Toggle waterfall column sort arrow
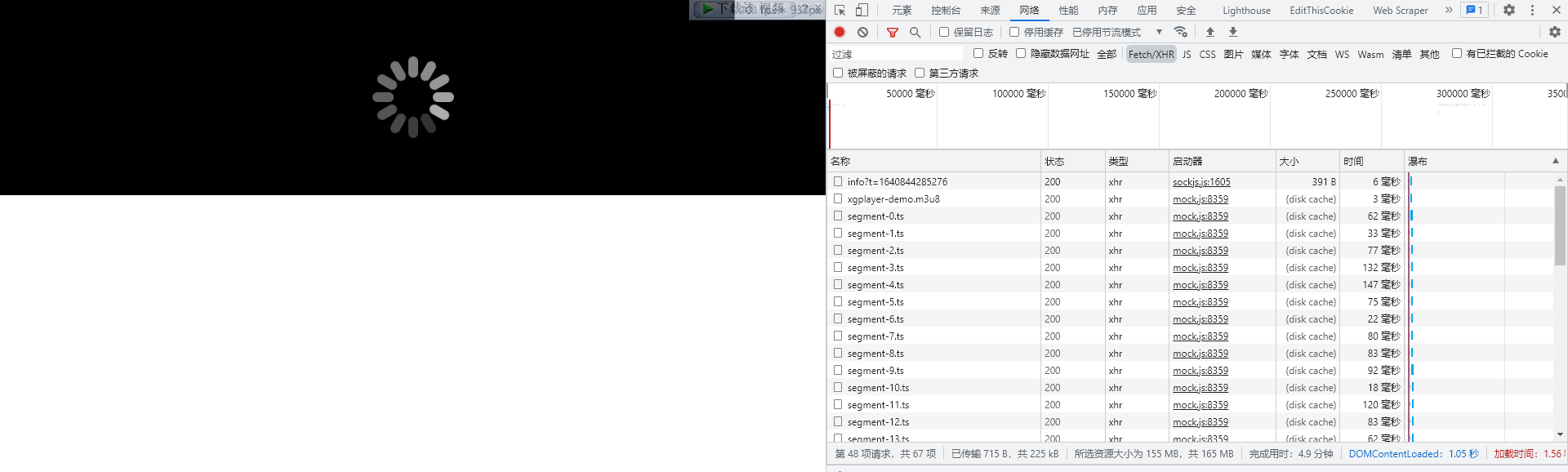Screen dimensions: 1568x472 tap(1556, 161)
